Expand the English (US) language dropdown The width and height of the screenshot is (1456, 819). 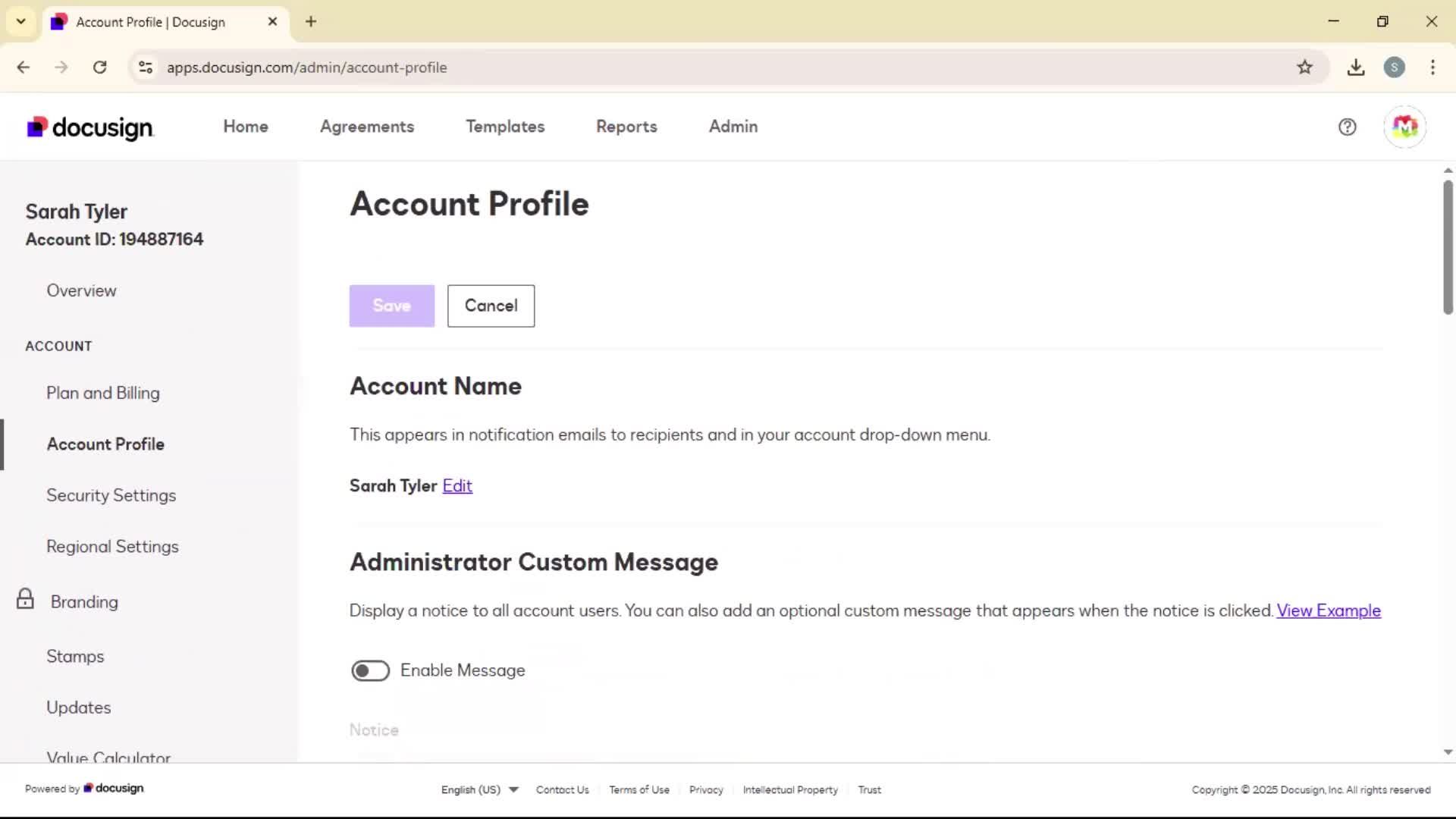pos(479,789)
